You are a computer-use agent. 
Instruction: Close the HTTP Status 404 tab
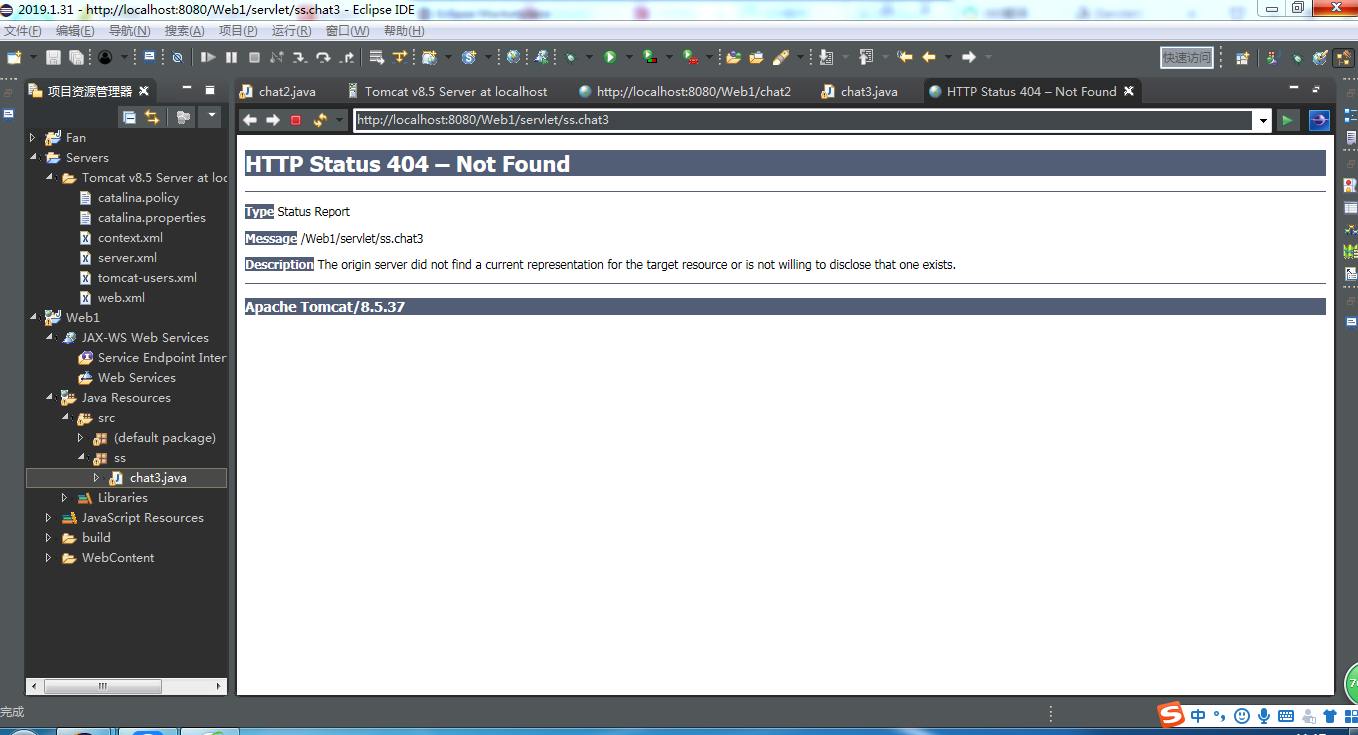(1129, 91)
